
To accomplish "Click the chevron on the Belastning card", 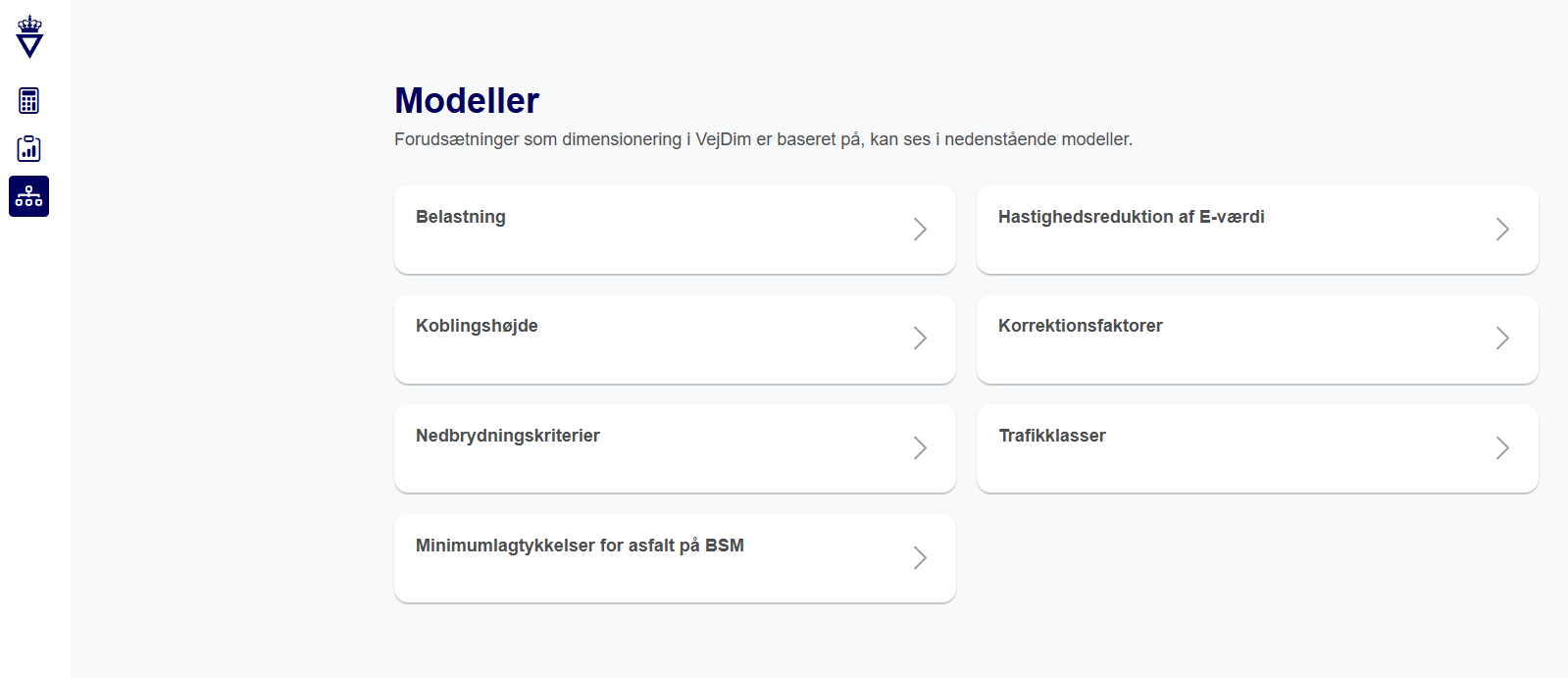I will pyautogui.click(x=920, y=230).
